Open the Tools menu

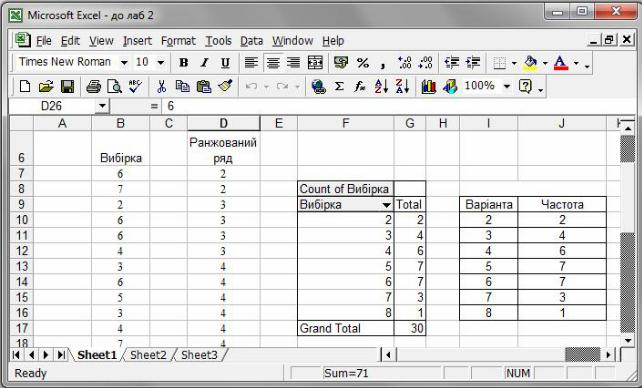tap(218, 41)
